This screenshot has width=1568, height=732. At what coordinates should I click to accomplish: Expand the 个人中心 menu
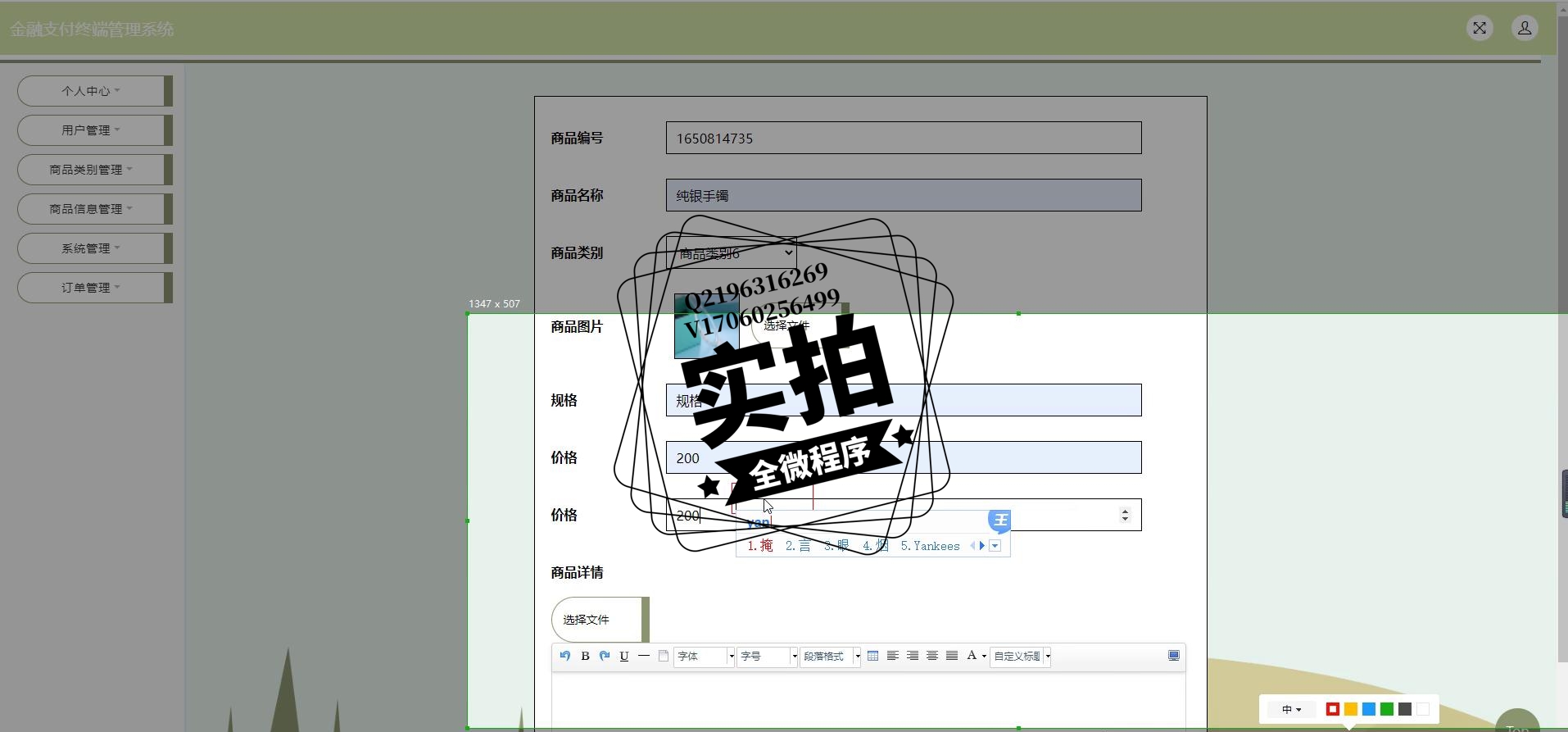point(94,91)
